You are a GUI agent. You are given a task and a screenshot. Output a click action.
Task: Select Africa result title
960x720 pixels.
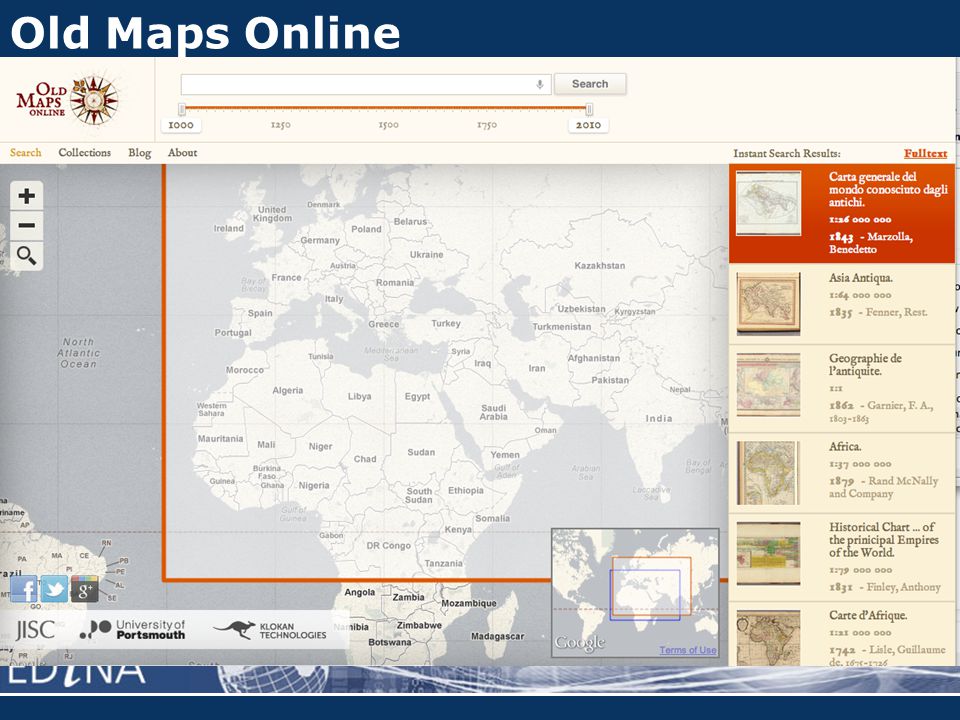click(845, 447)
